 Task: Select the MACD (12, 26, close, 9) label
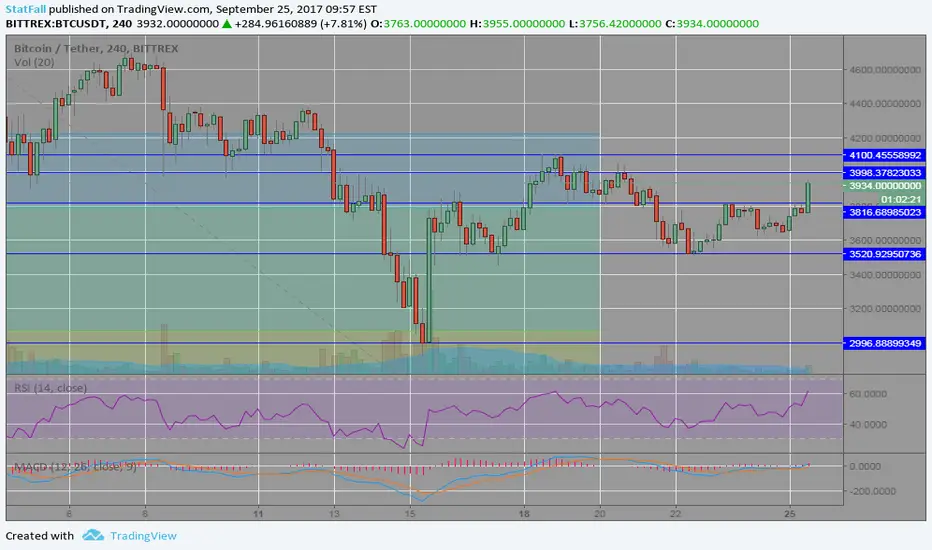point(75,467)
